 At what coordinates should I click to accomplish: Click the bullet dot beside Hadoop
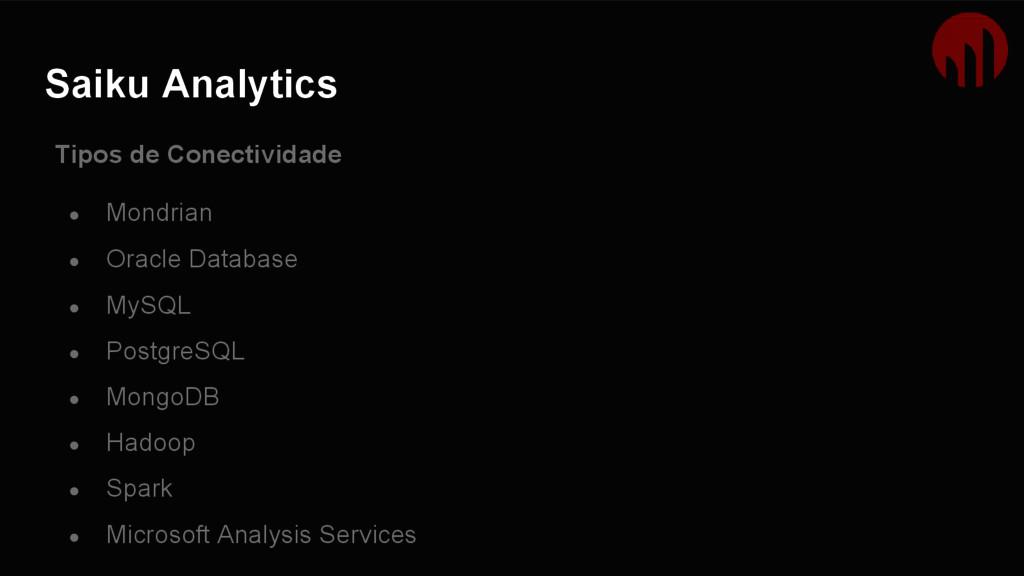click(x=74, y=445)
